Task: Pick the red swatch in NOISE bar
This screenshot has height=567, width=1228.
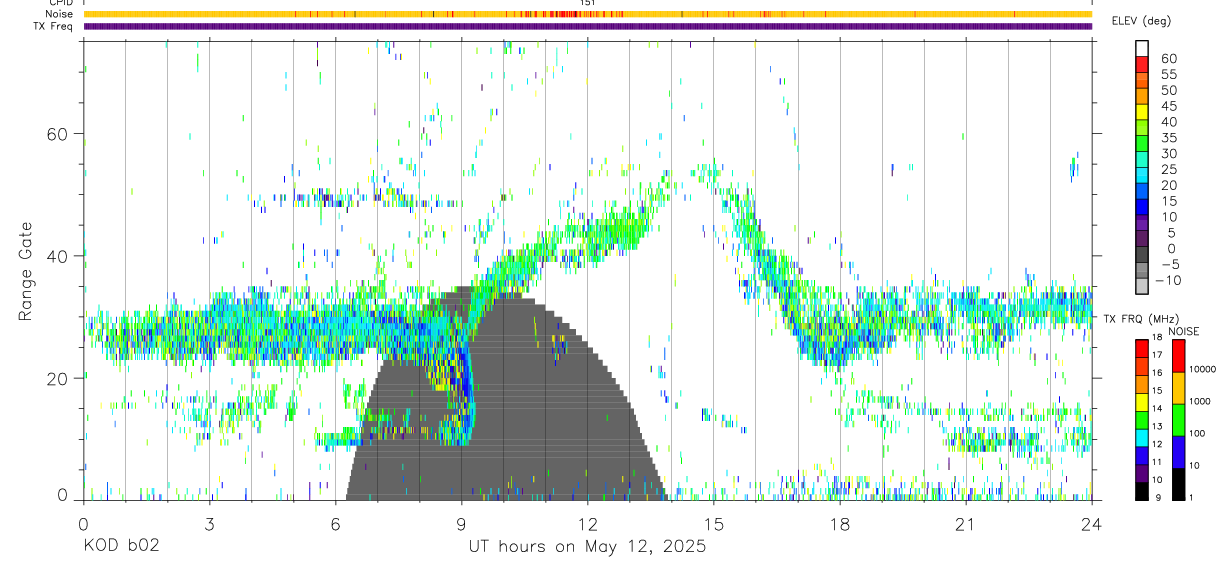Action: coord(1178,355)
